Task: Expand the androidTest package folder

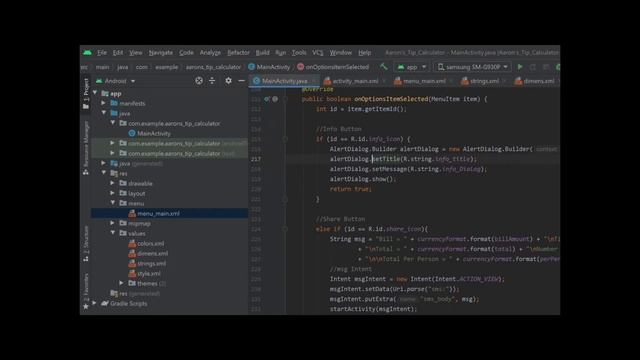Action: [x=112, y=143]
